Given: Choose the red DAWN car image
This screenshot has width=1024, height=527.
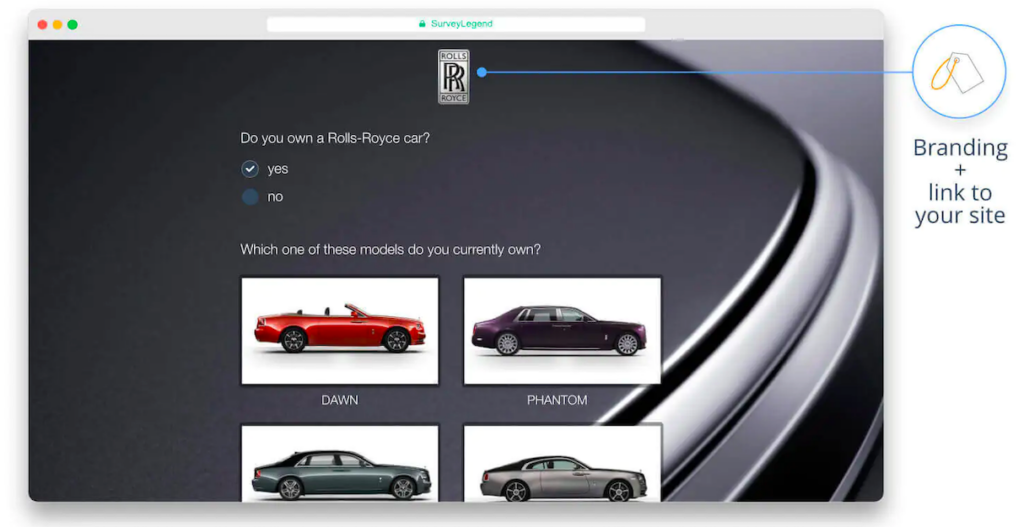Looking at the screenshot, I should (340, 331).
